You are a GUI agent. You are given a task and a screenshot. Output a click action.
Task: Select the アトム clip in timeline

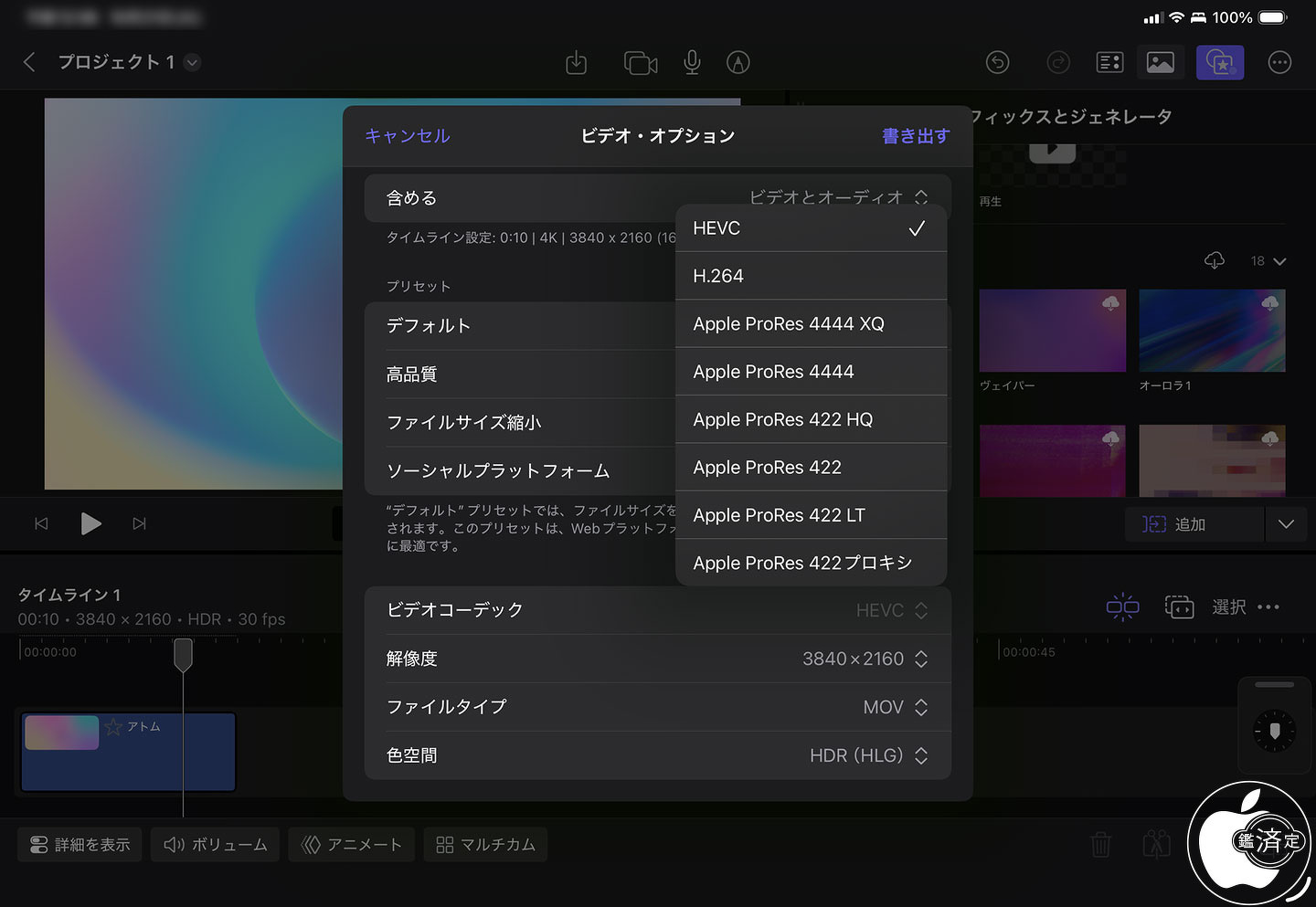pyautogui.click(x=128, y=752)
